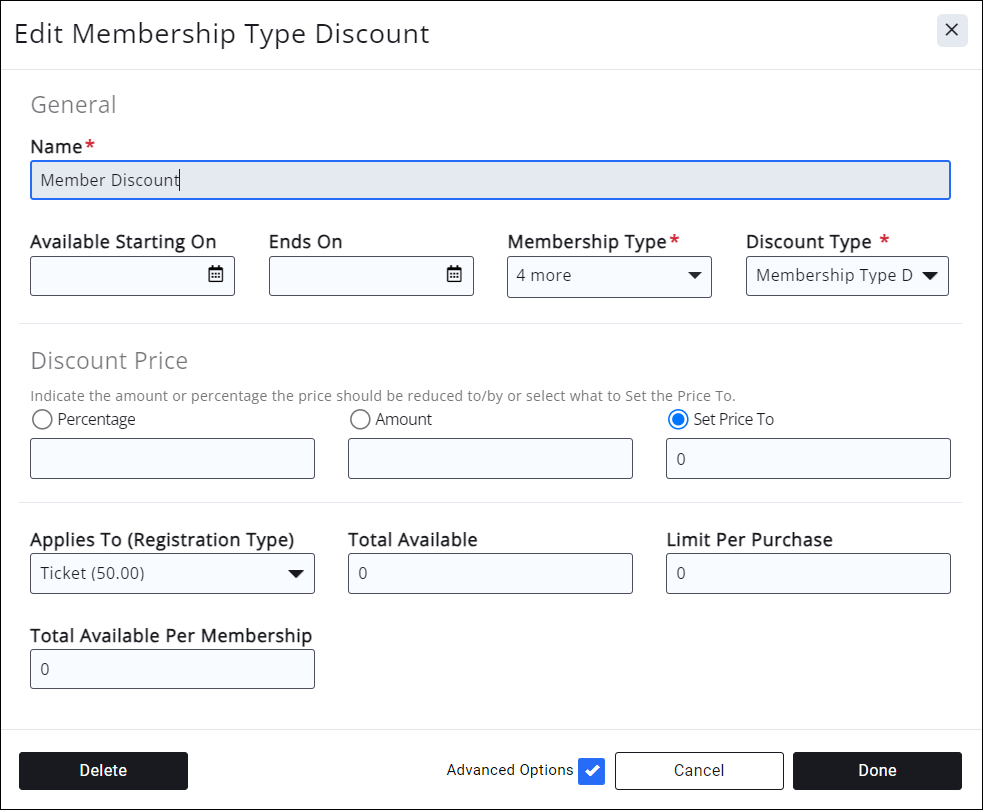
Task: Uncheck the Advanced Options checkbox
Action: coord(592,771)
